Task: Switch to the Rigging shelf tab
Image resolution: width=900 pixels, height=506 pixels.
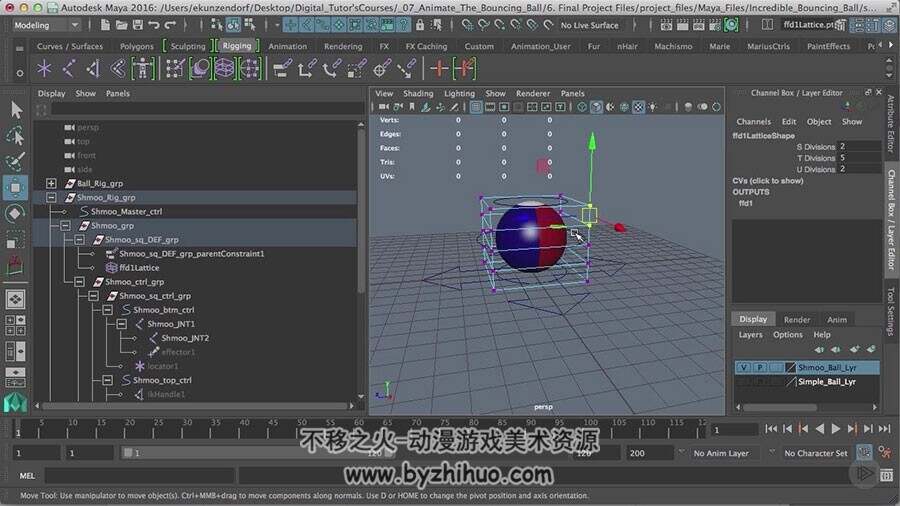Action: pyautogui.click(x=237, y=45)
